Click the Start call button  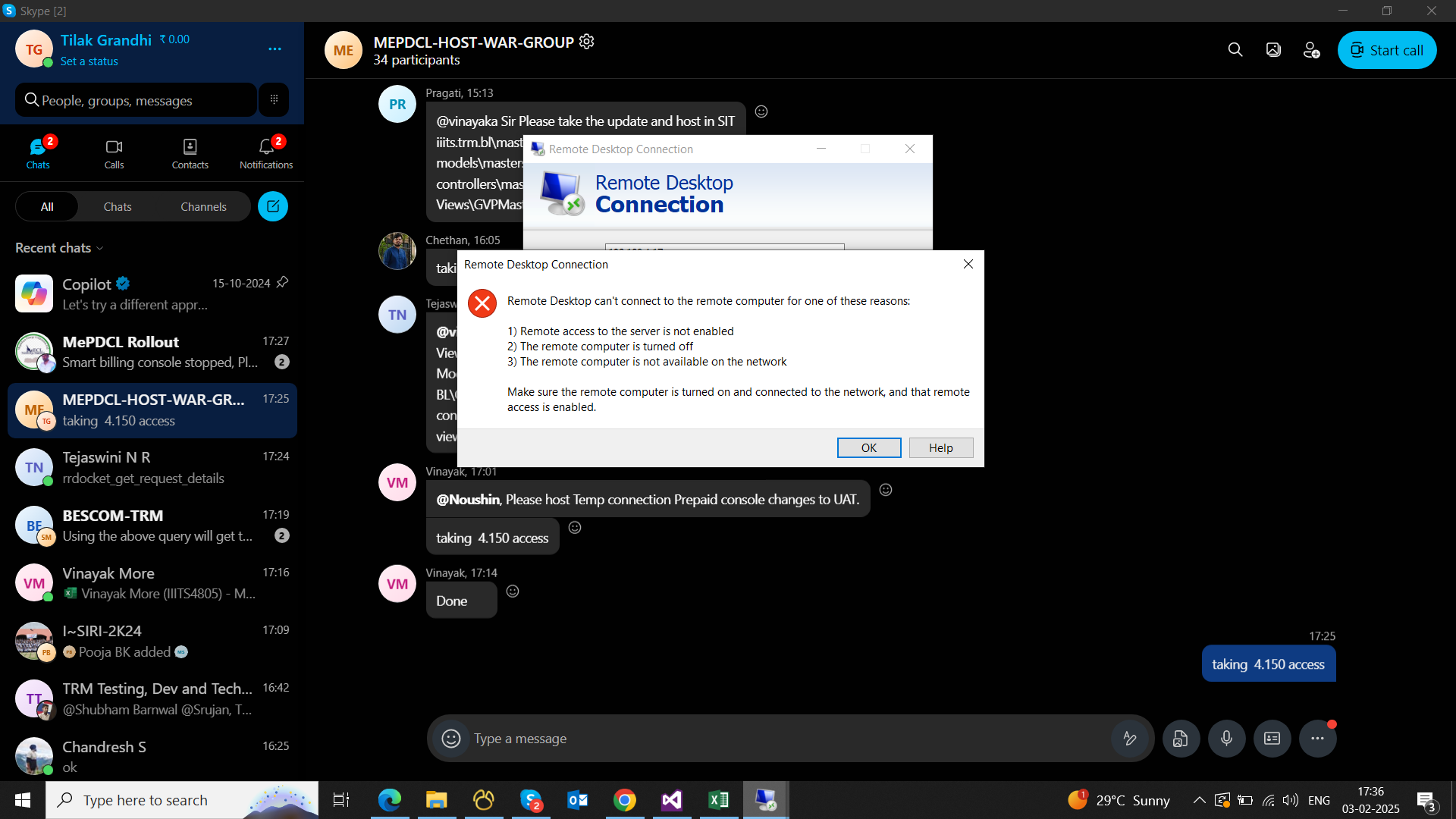tap(1387, 50)
